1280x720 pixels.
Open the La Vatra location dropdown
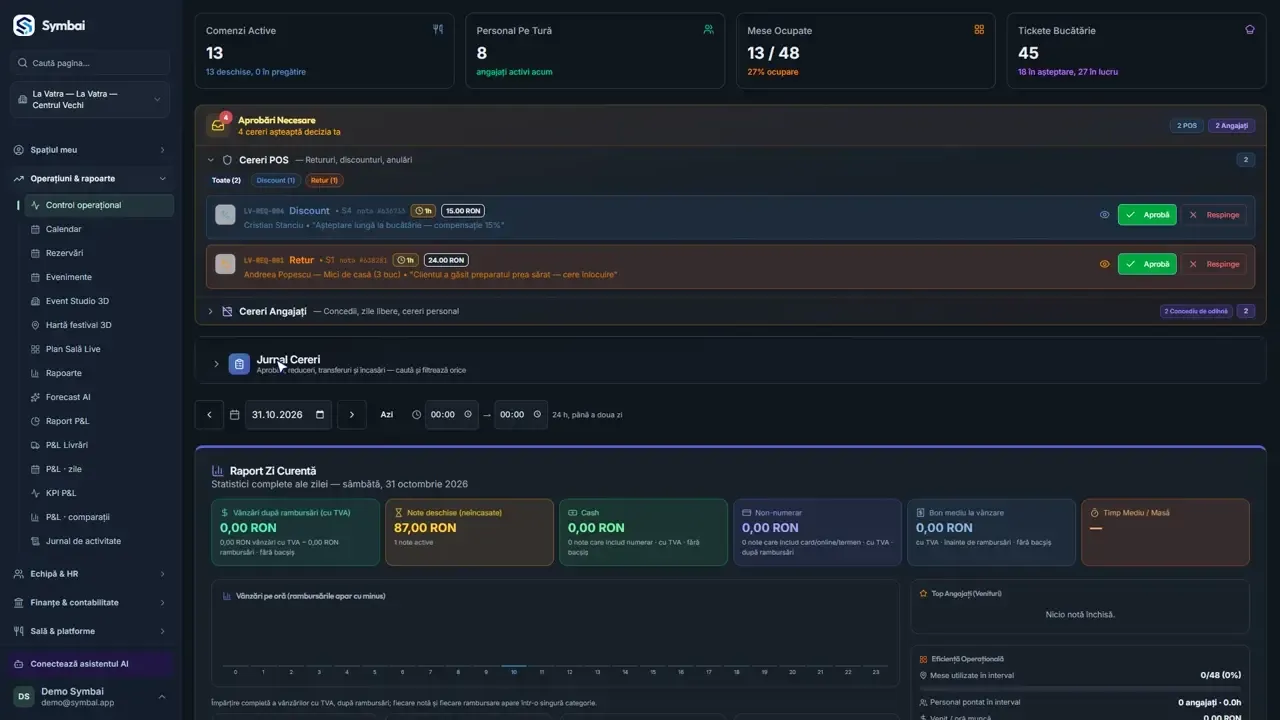pyautogui.click(x=90, y=100)
